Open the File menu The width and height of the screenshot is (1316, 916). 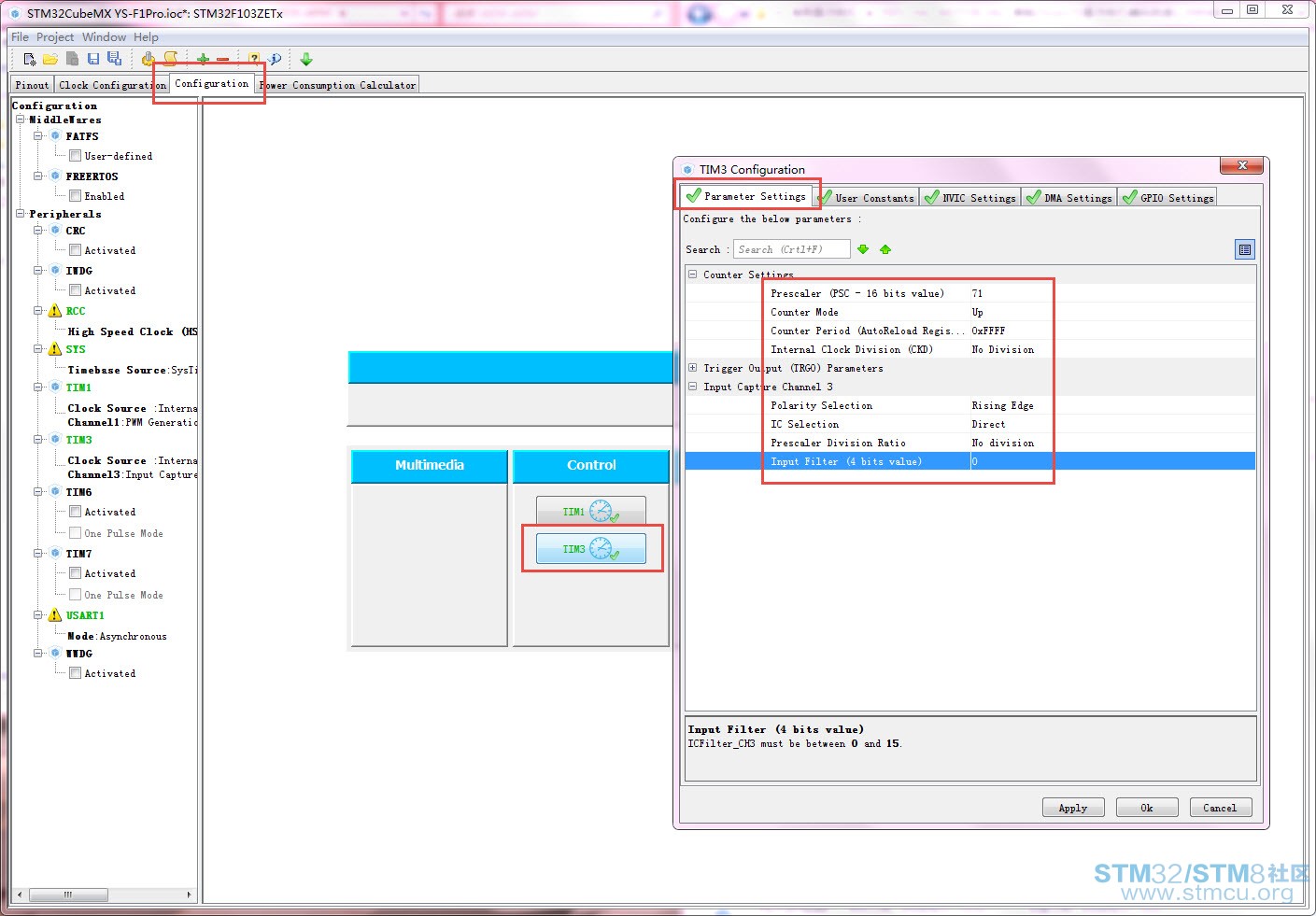point(20,37)
